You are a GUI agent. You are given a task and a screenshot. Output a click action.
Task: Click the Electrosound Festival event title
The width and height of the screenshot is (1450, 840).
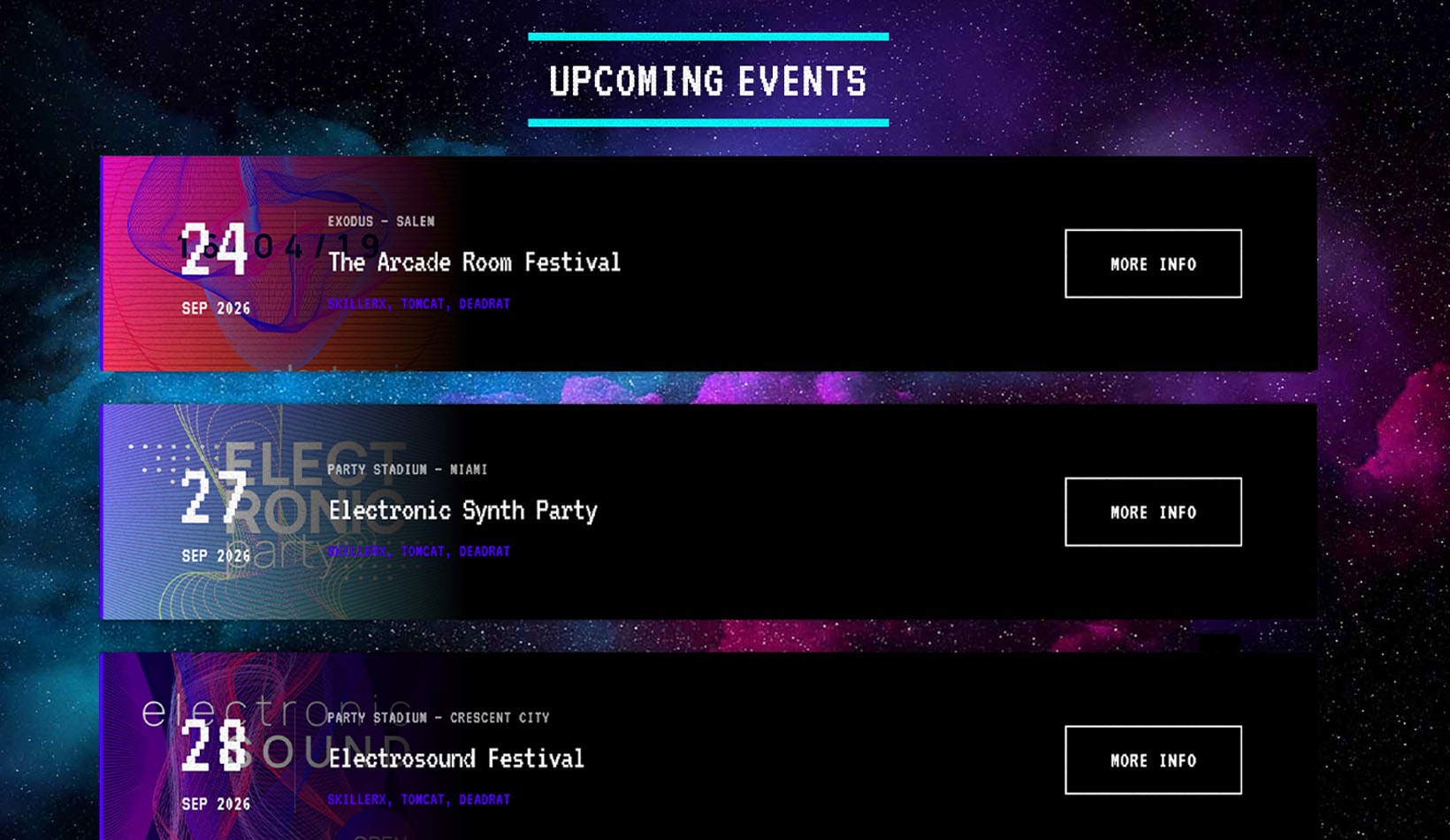tap(456, 759)
